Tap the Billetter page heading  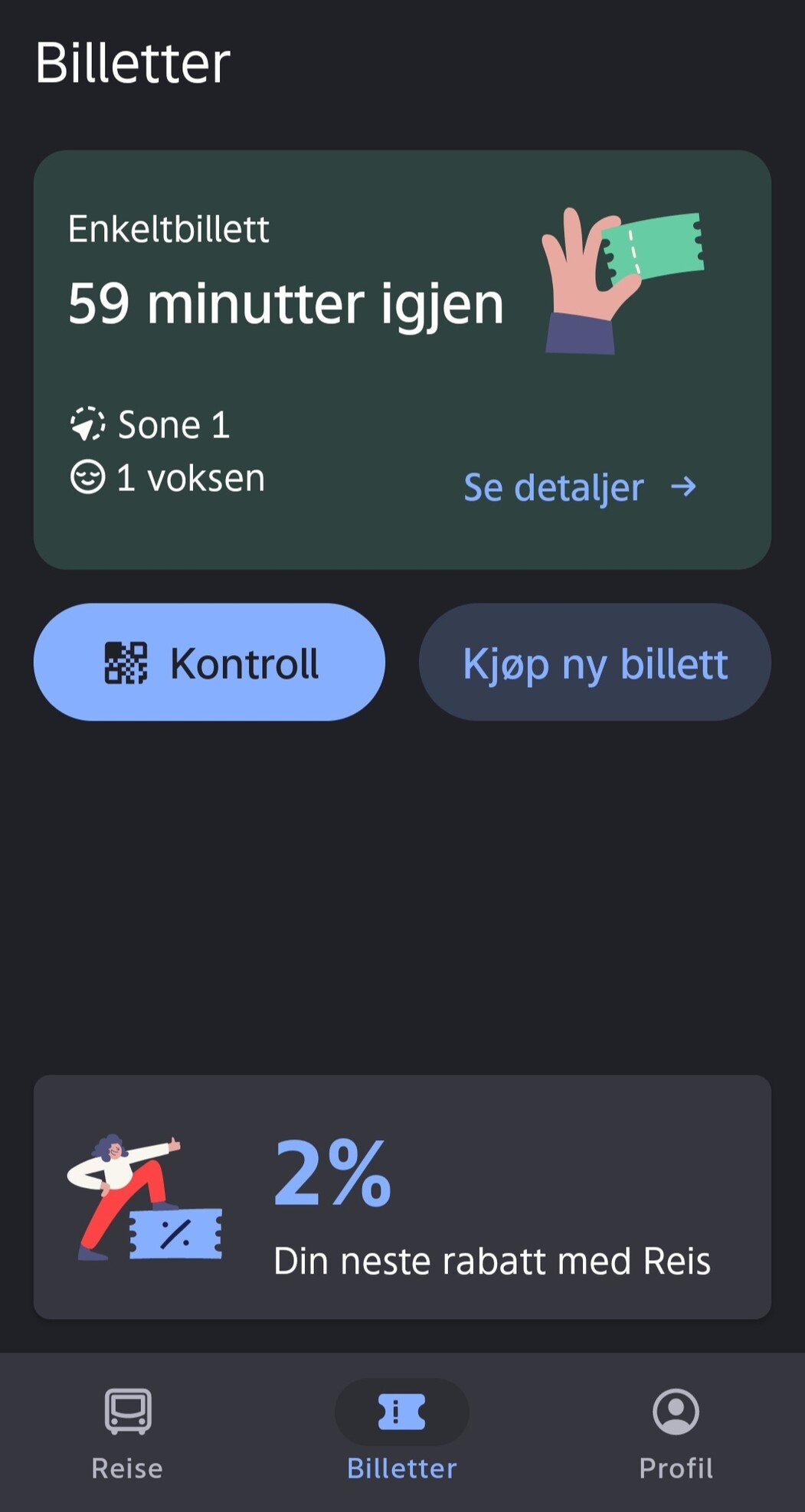pos(133,62)
